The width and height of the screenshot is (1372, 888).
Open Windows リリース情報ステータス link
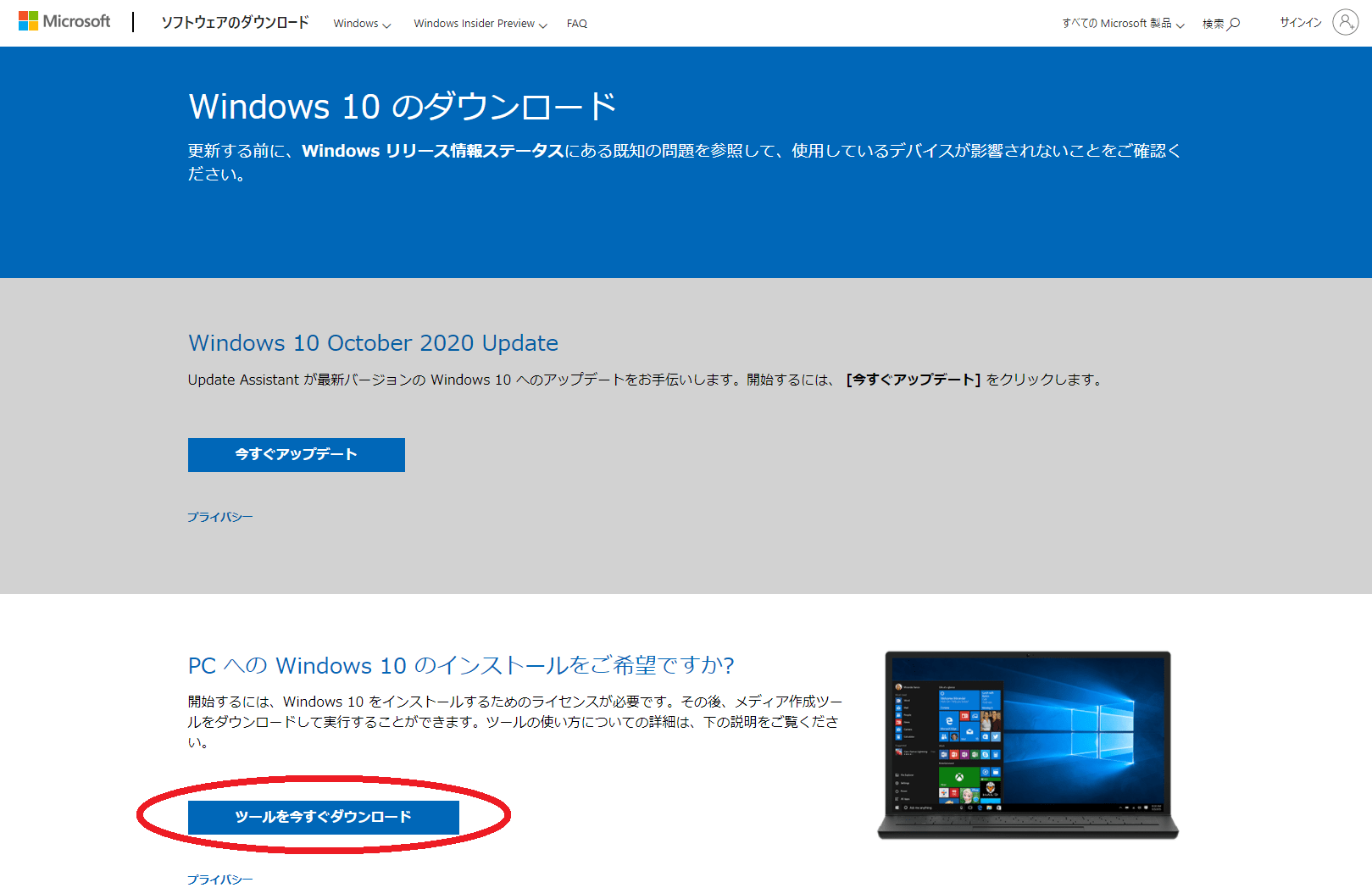[433, 151]
